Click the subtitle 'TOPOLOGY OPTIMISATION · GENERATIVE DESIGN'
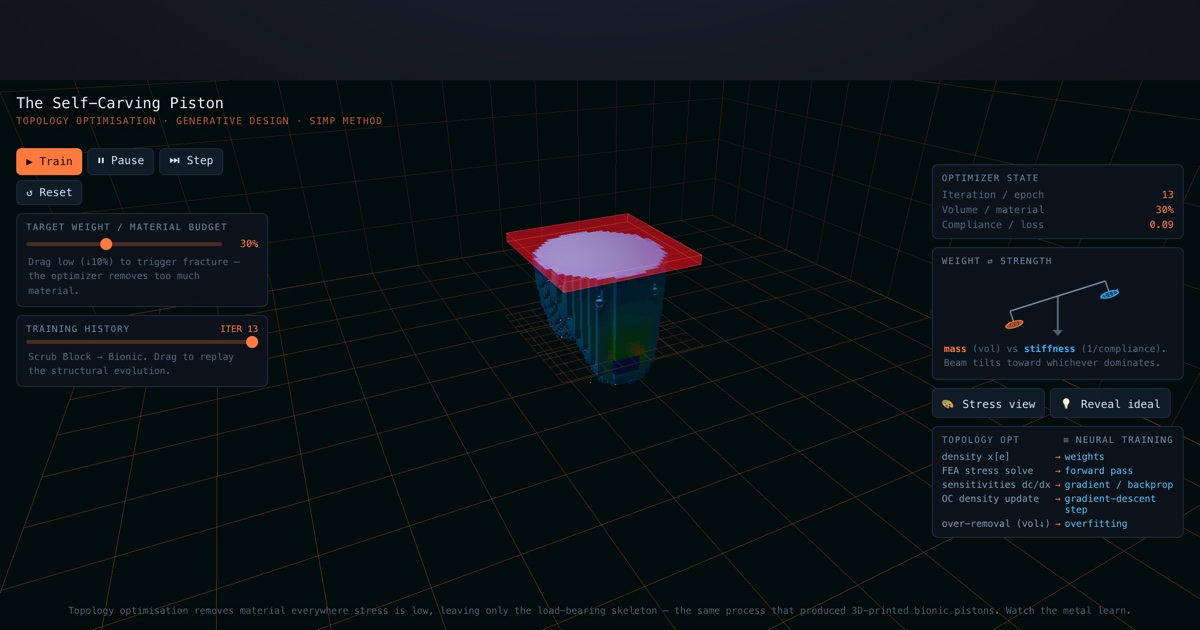This screenshot has height=630, width=1200. point(152,121)
